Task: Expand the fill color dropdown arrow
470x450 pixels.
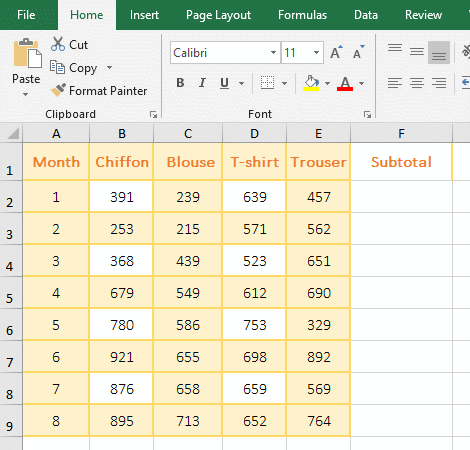Action: (x=327, y=83)
